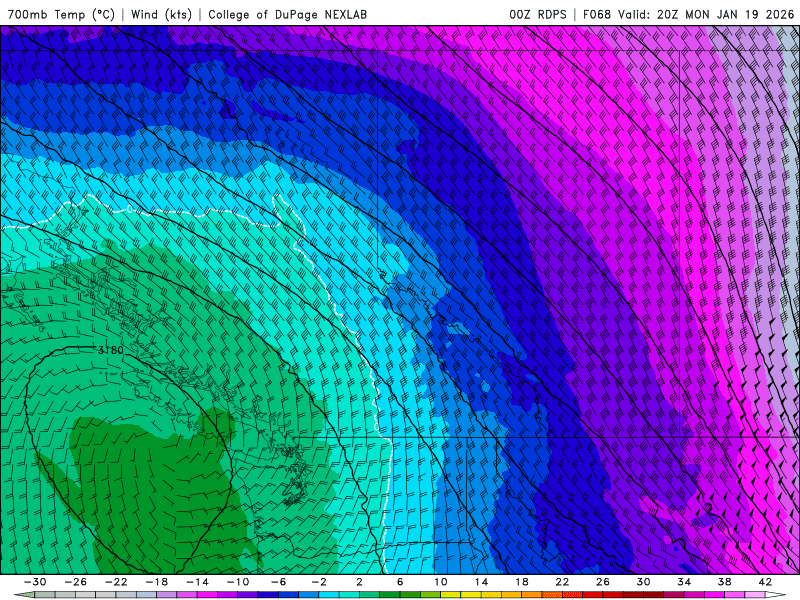Click the -22 color scale label
Viewport: 800px width, 600px height.
pos(116,582)
